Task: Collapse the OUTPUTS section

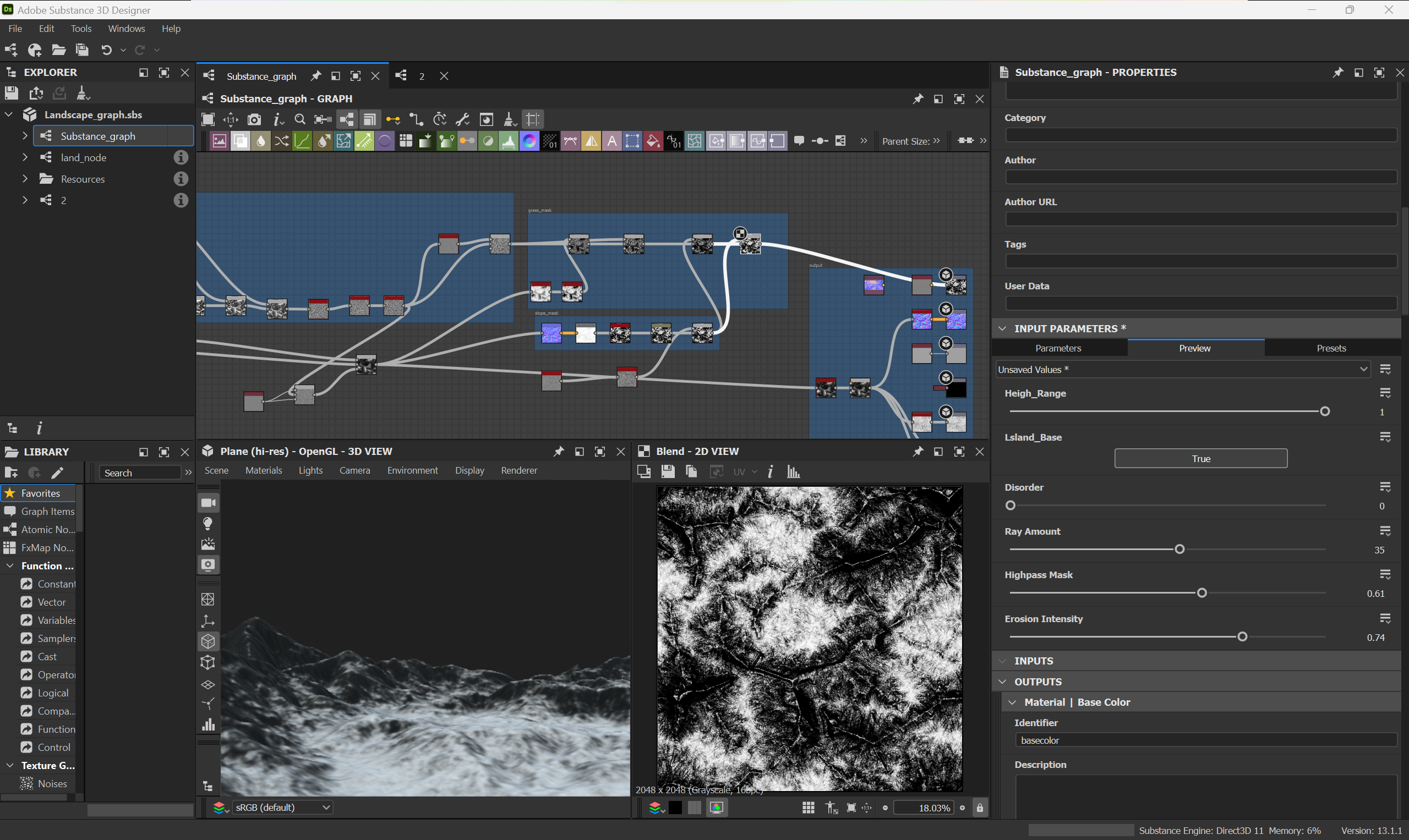Action: (1002, 682)
